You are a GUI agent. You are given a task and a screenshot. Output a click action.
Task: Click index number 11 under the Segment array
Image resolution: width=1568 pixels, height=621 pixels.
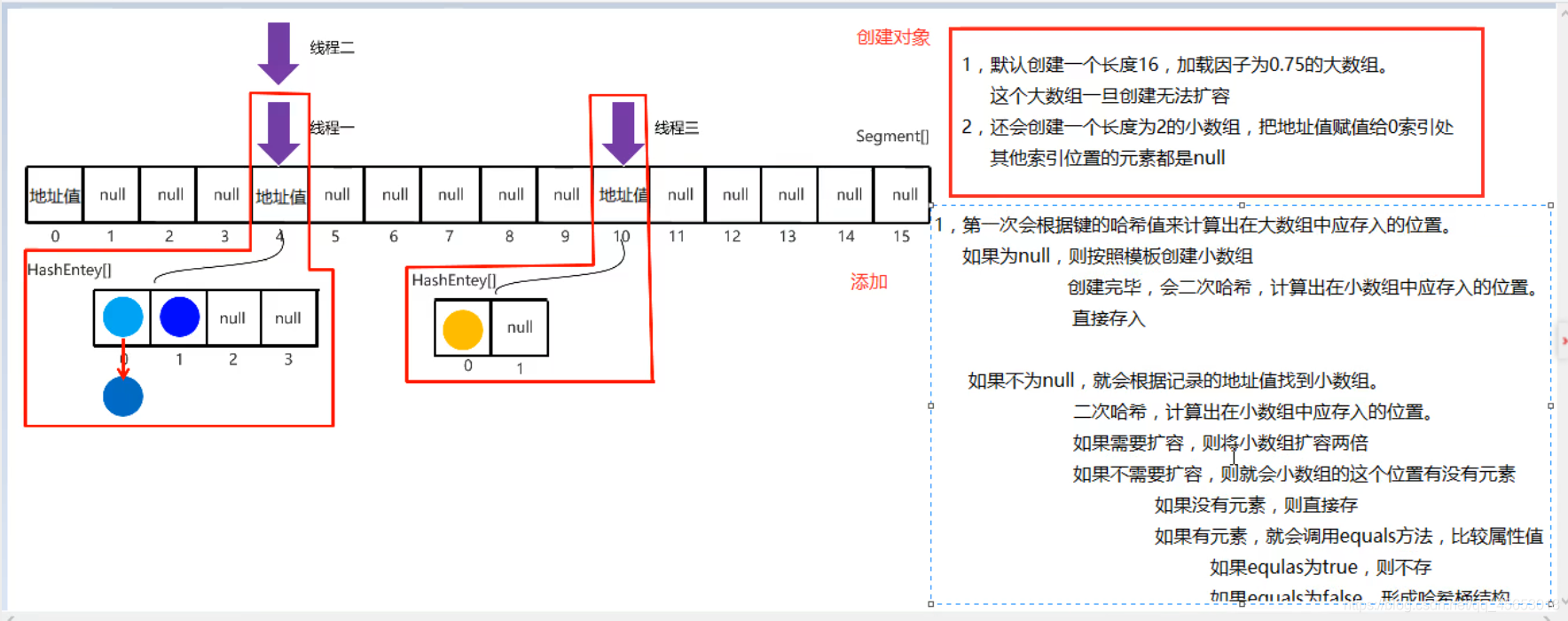click(677, 237)
